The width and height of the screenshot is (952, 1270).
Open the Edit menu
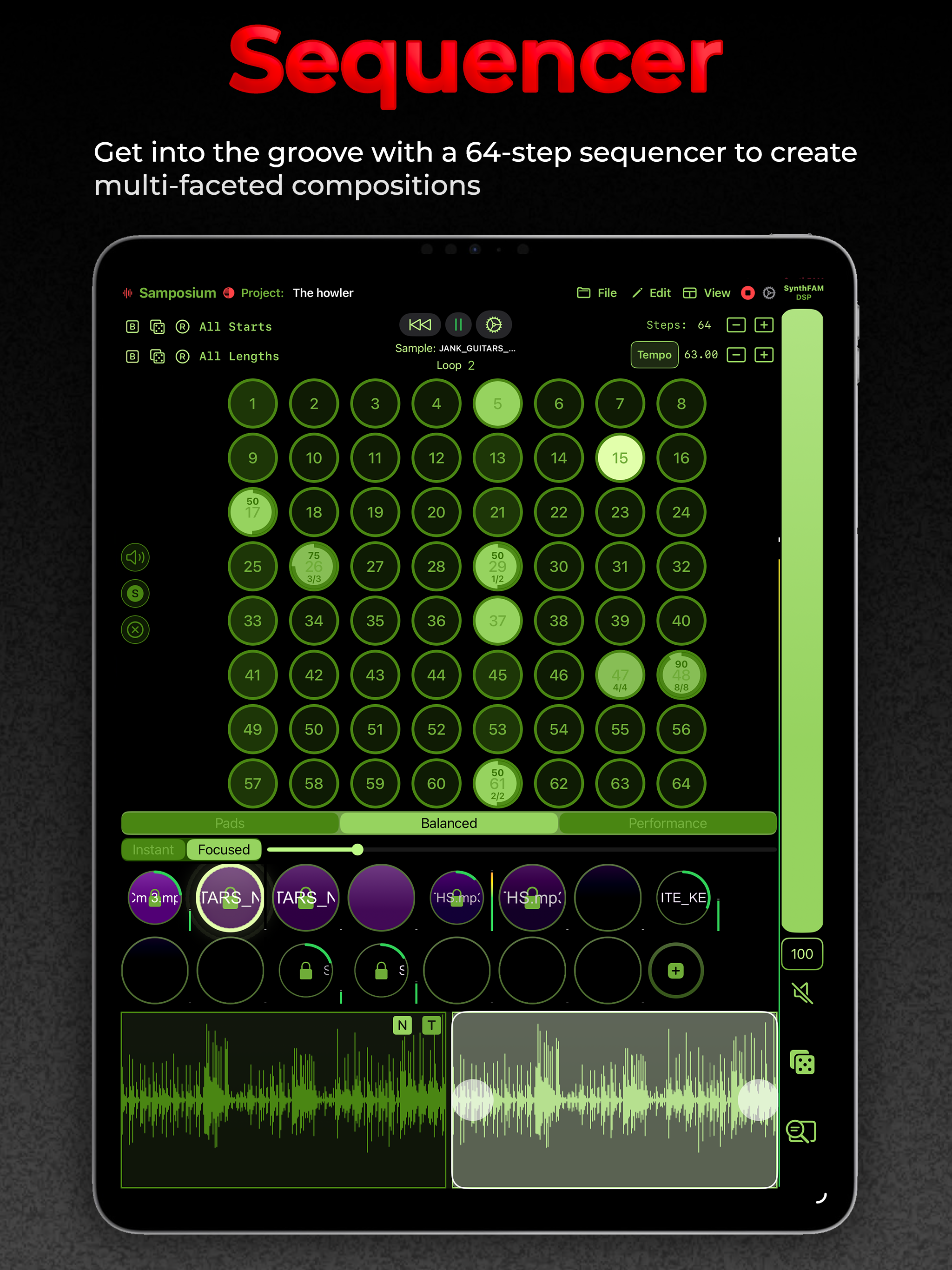(652, 293)
